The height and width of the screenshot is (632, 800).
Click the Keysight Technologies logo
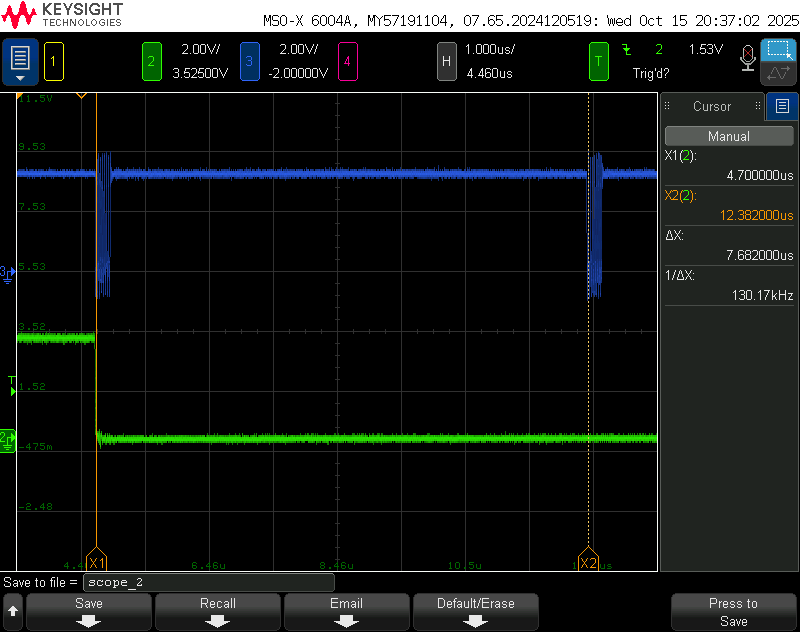pos(62,15)
